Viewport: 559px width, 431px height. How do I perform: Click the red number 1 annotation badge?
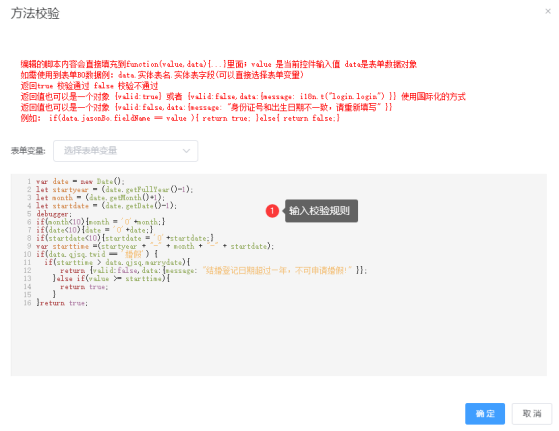point(272,211)
